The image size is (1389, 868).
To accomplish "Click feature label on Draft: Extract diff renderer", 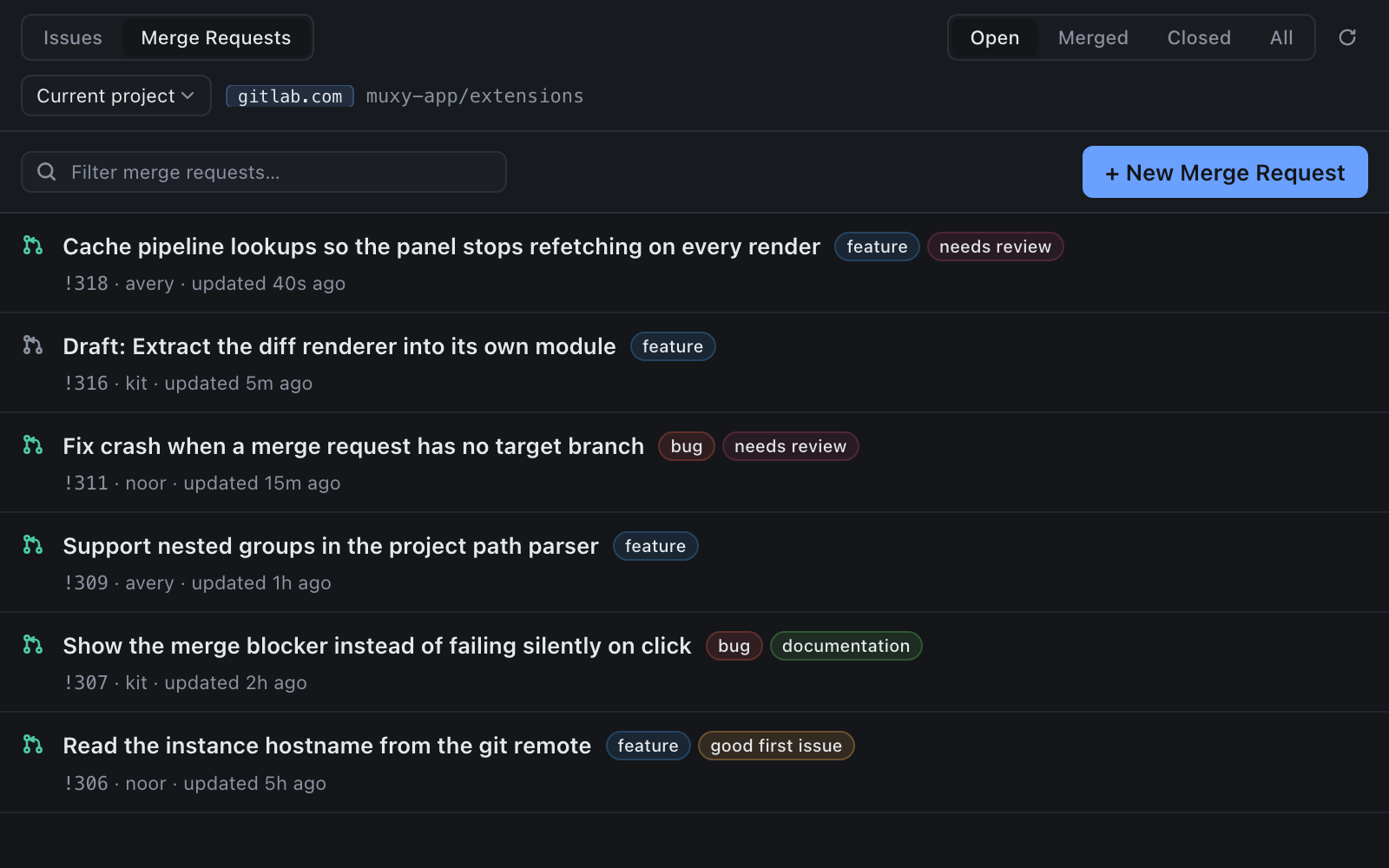I will 673,346.
